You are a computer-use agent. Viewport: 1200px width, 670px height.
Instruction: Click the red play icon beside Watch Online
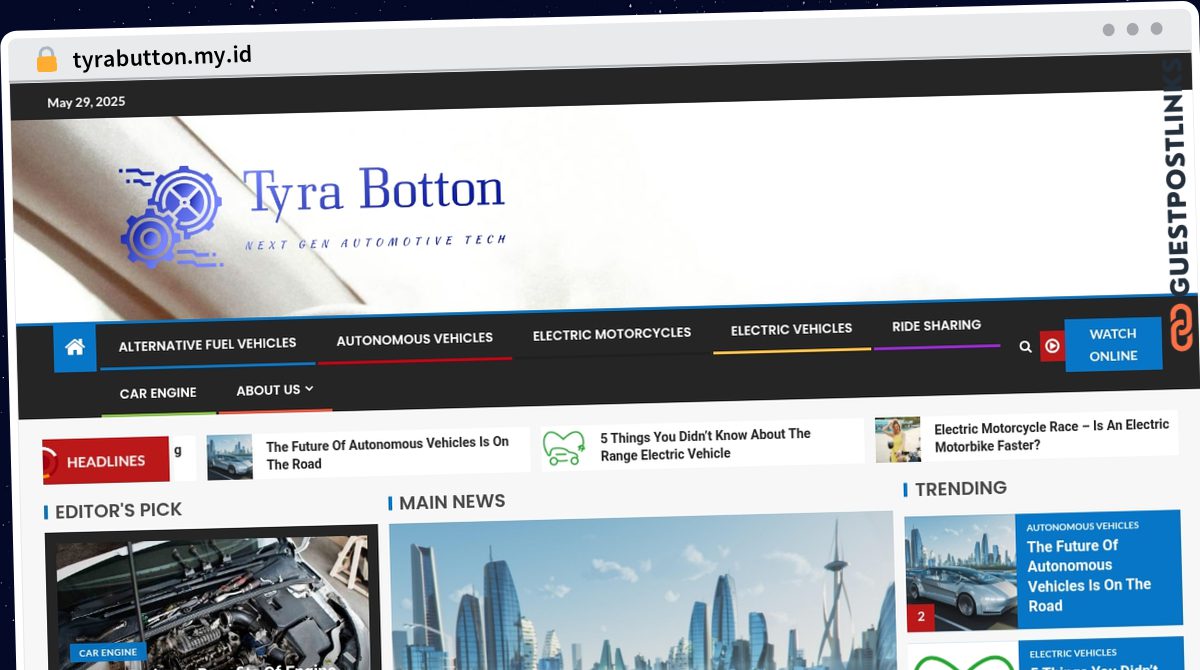click(1052, 346)
